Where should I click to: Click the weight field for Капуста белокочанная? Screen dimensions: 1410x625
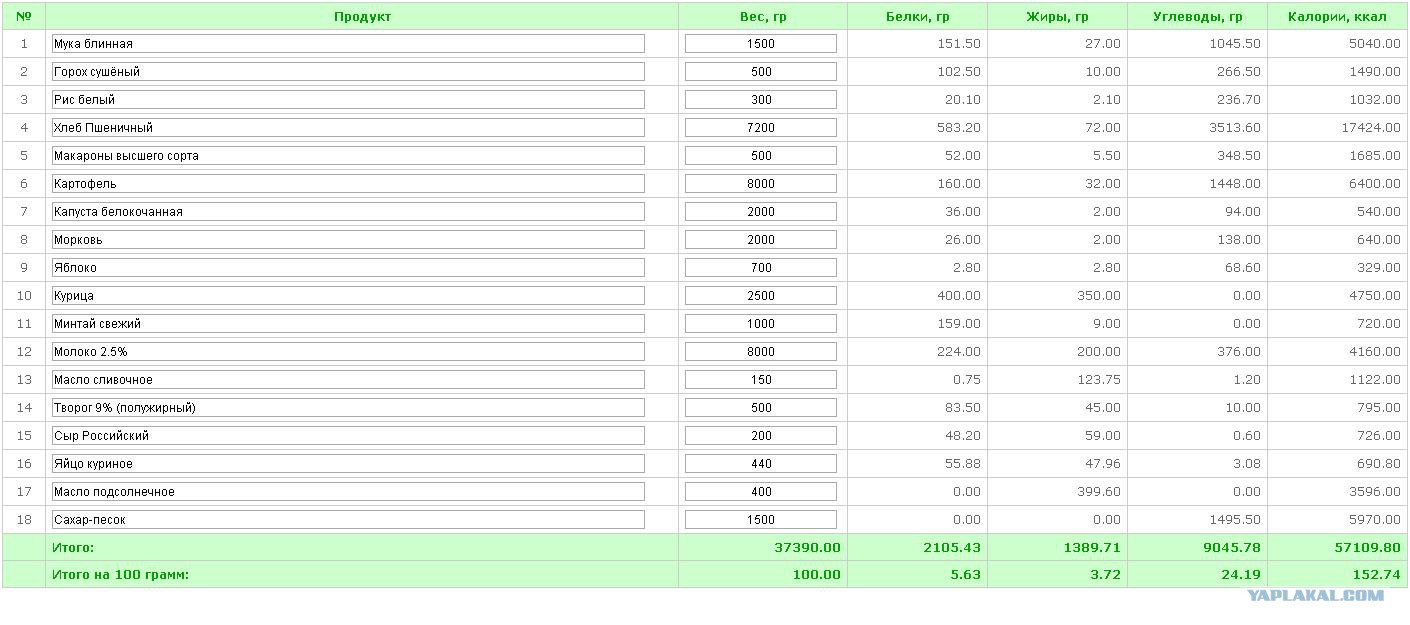tap(761, 212)
